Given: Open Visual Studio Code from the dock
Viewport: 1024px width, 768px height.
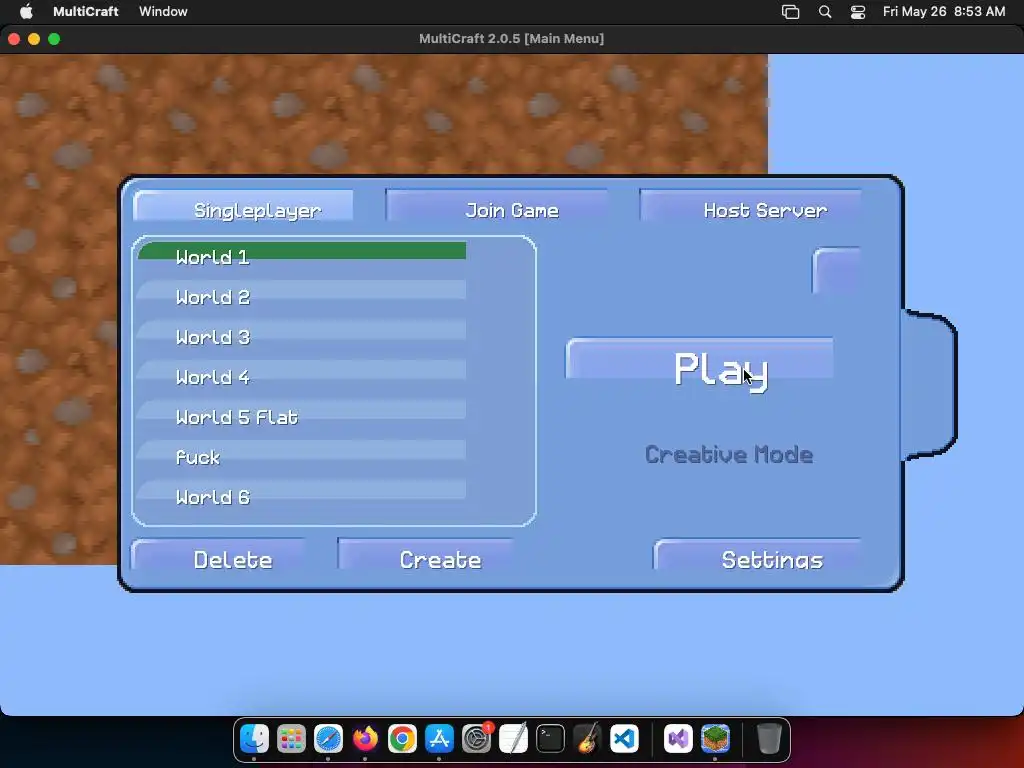Looking at the screenshot, I should 624,739.
